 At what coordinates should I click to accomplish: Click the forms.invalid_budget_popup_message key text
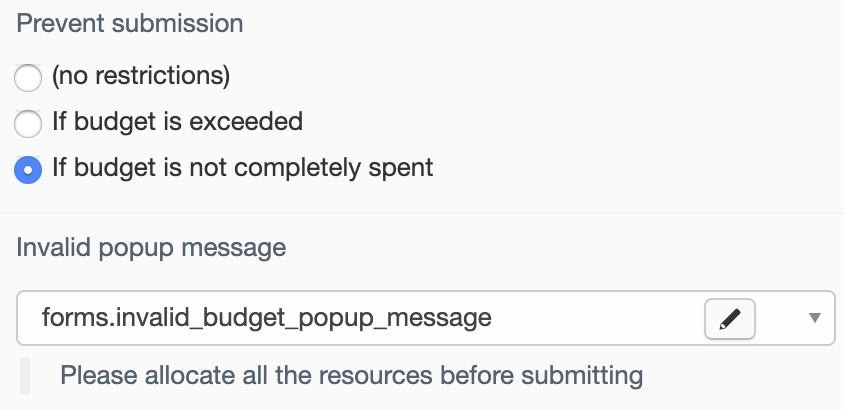pyautogui.click(x=266, y=318)
